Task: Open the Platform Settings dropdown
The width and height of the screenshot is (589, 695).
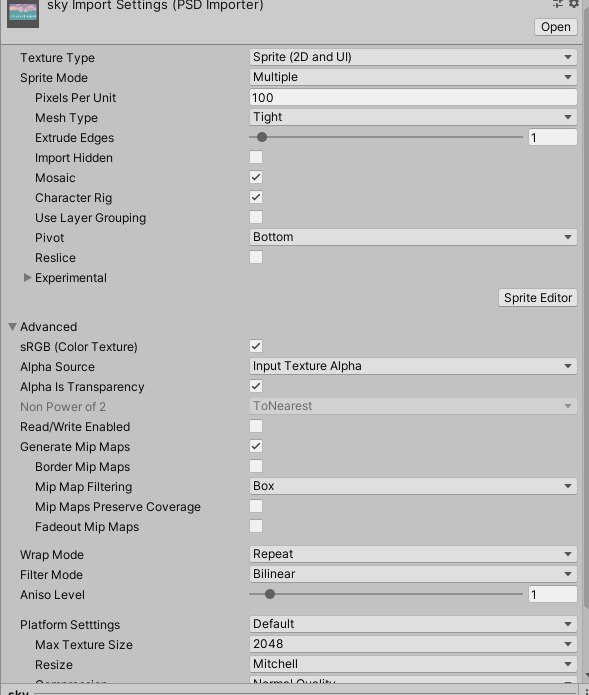Action: [x=413, y=624]
